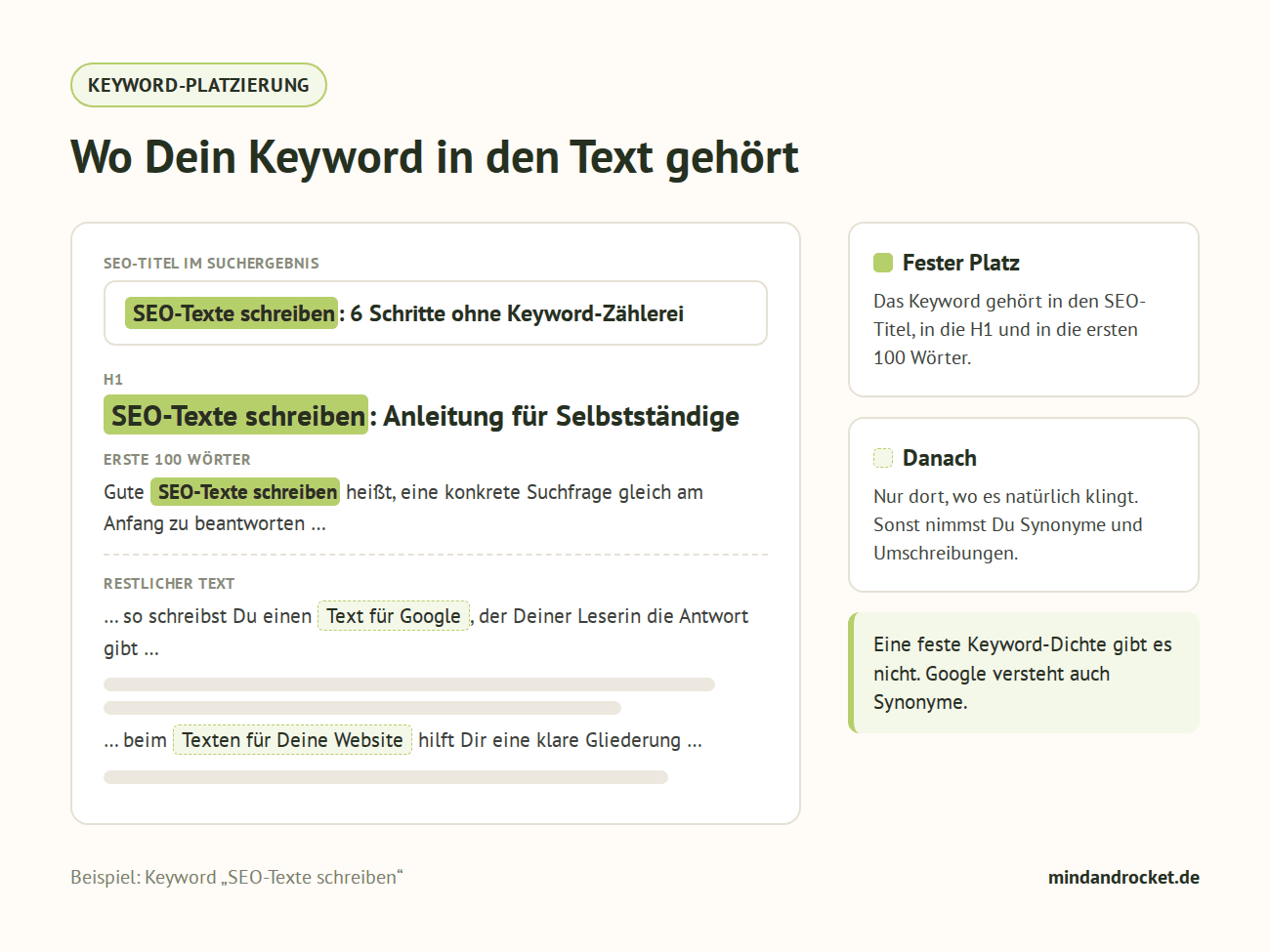The height and width of the screenshot is (952, 1270).
Task: Click the line "Anfang zu beantworten …"
Action: 215,523
